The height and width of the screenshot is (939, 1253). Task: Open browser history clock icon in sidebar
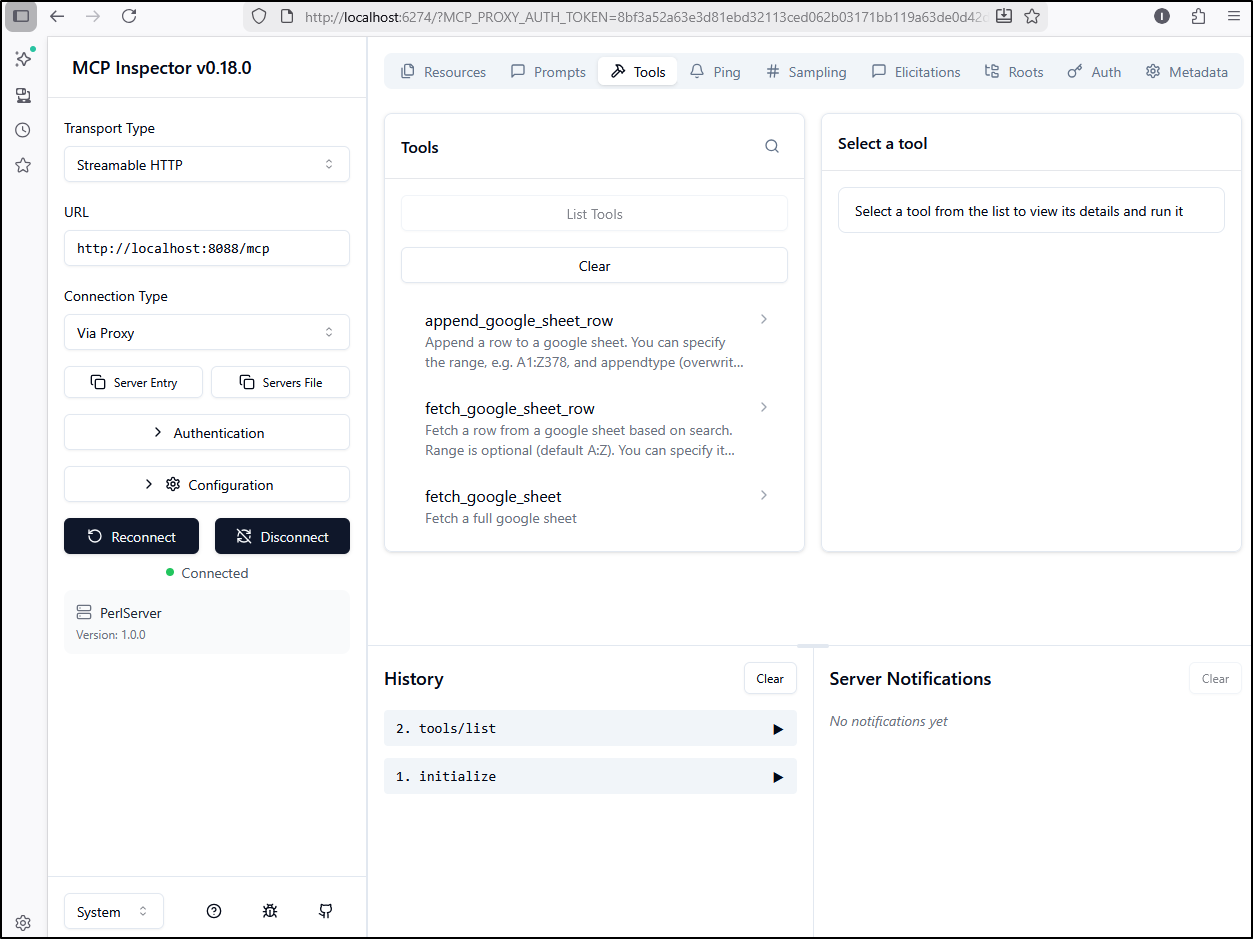point(23,130)
